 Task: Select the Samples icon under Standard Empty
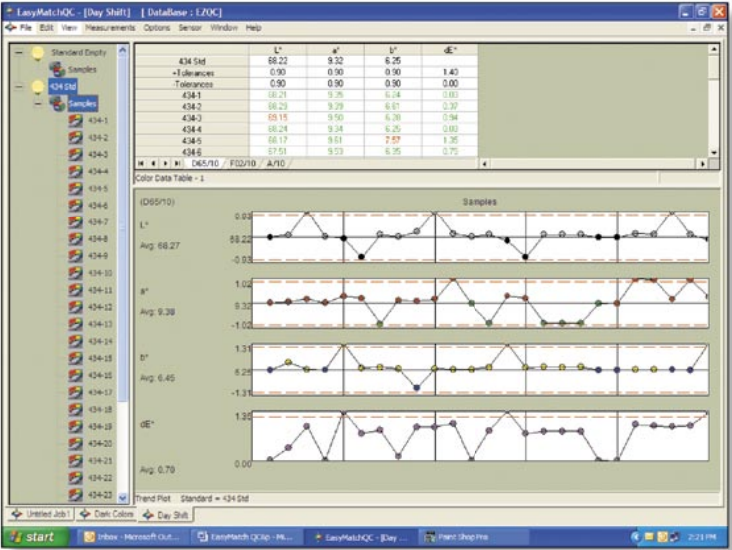pos(57,69)
